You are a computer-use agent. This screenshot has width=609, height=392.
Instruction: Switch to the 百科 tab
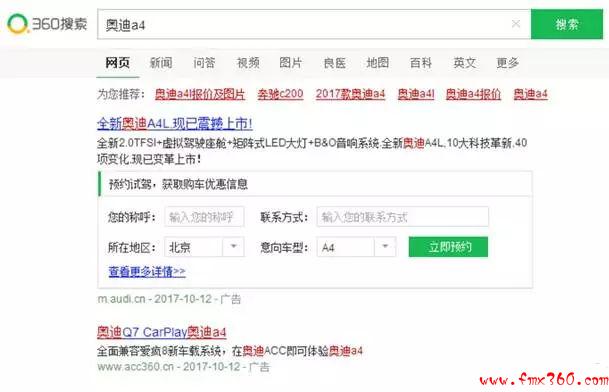click(421, 63)
